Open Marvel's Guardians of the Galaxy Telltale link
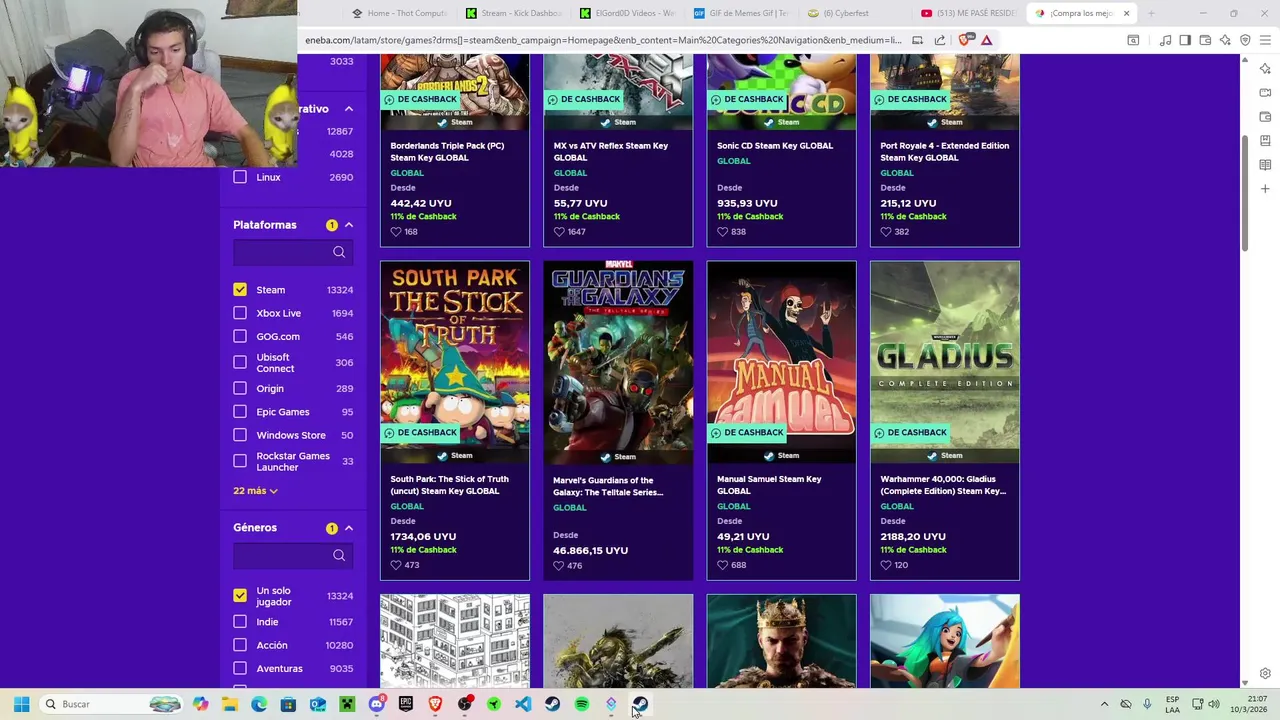The width and height of the screenshot is (1280, 720). click(x=608, y=486)
